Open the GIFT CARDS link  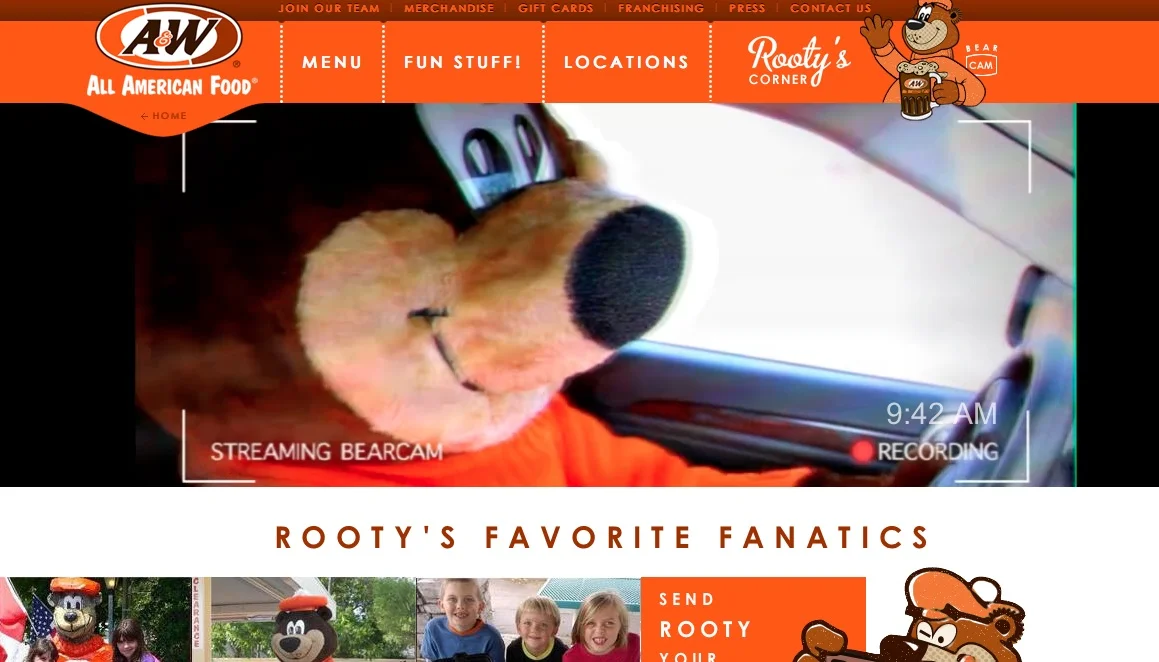pos(556,8)
